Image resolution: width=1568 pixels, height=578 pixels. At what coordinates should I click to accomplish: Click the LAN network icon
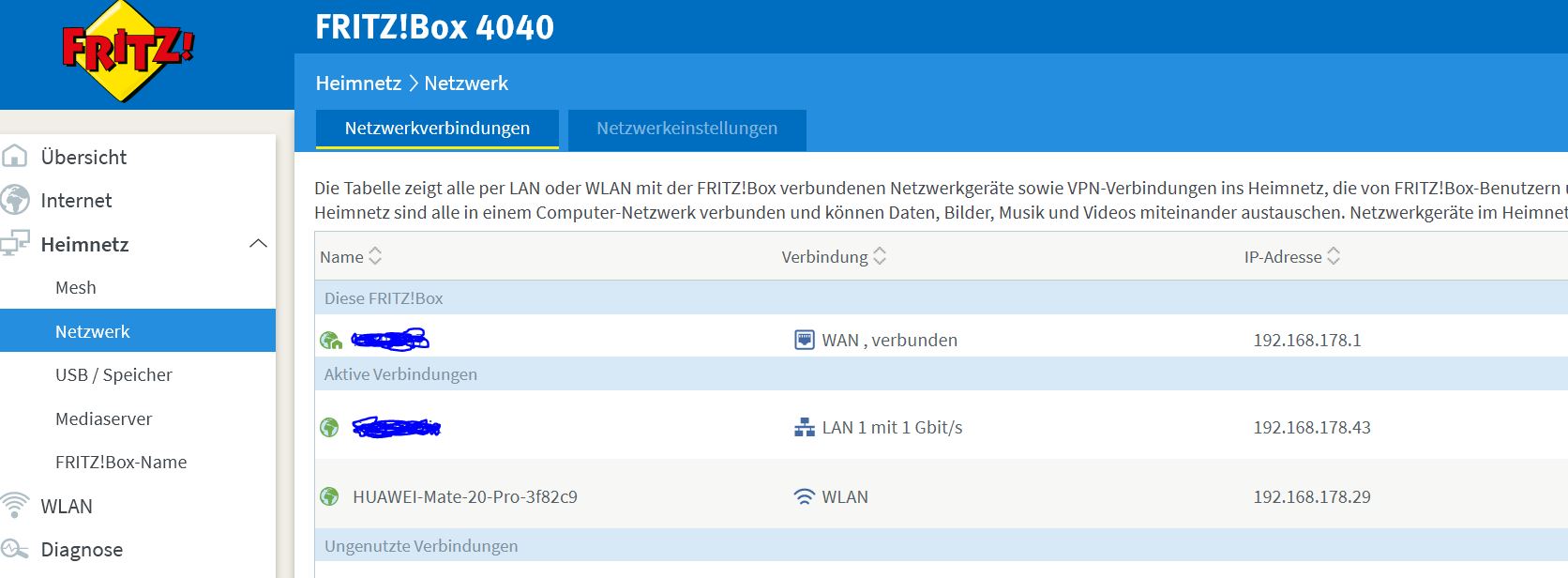click(805, 428)
